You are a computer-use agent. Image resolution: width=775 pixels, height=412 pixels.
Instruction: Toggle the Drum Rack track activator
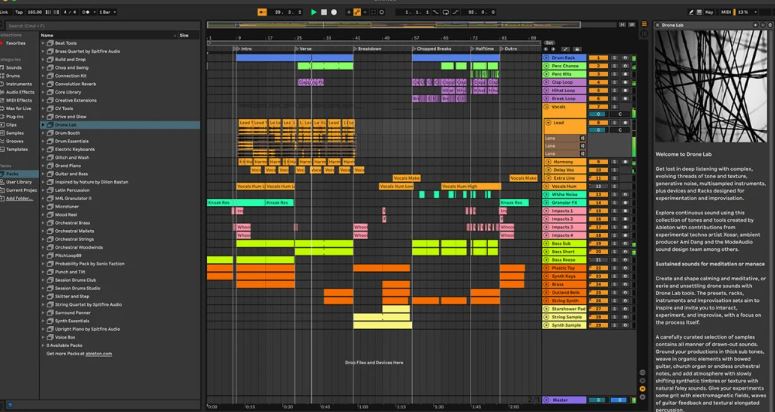pyautogui.click(x=598, y=58)
